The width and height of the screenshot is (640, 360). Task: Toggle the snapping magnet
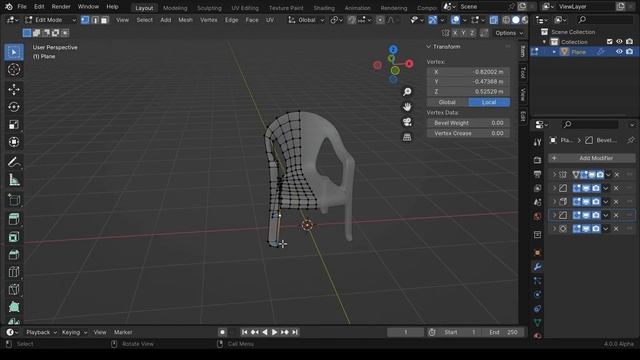(351, 20)
